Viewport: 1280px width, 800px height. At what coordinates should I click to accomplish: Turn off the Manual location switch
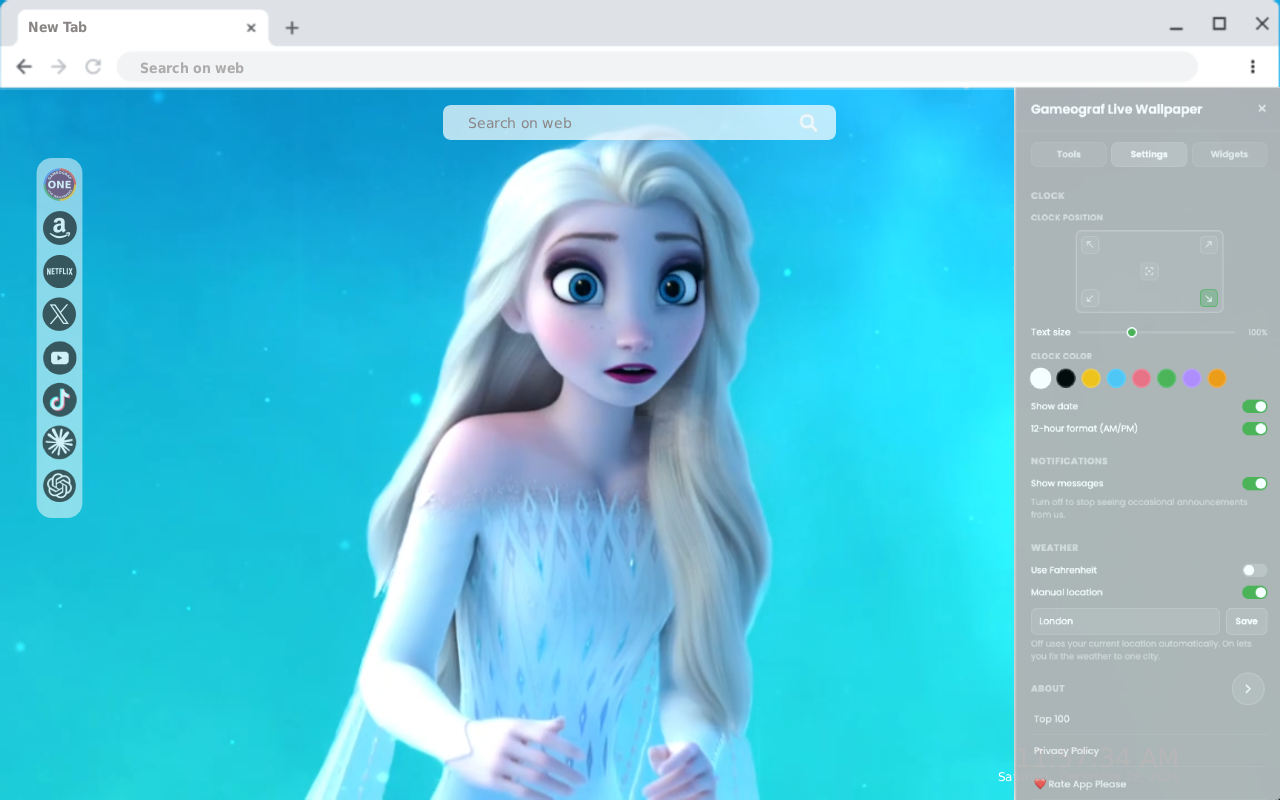point(1254,592)
